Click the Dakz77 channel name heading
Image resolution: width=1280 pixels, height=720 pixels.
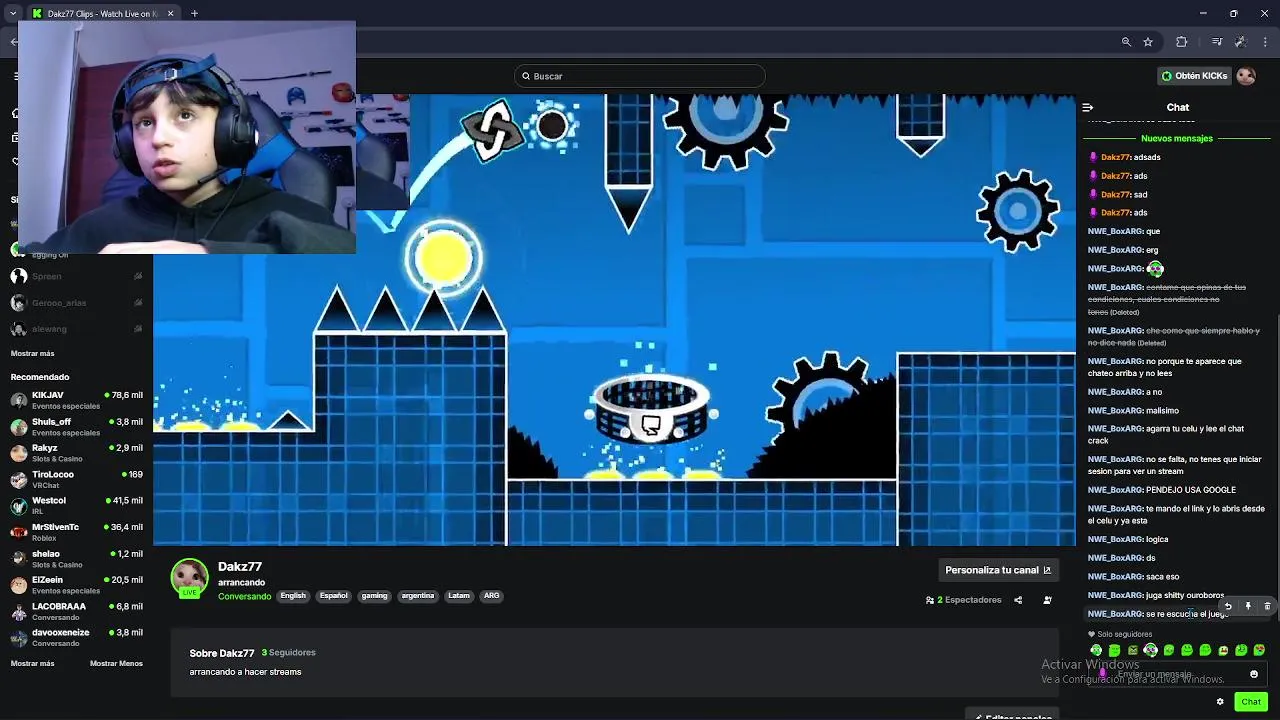[240, 567]
